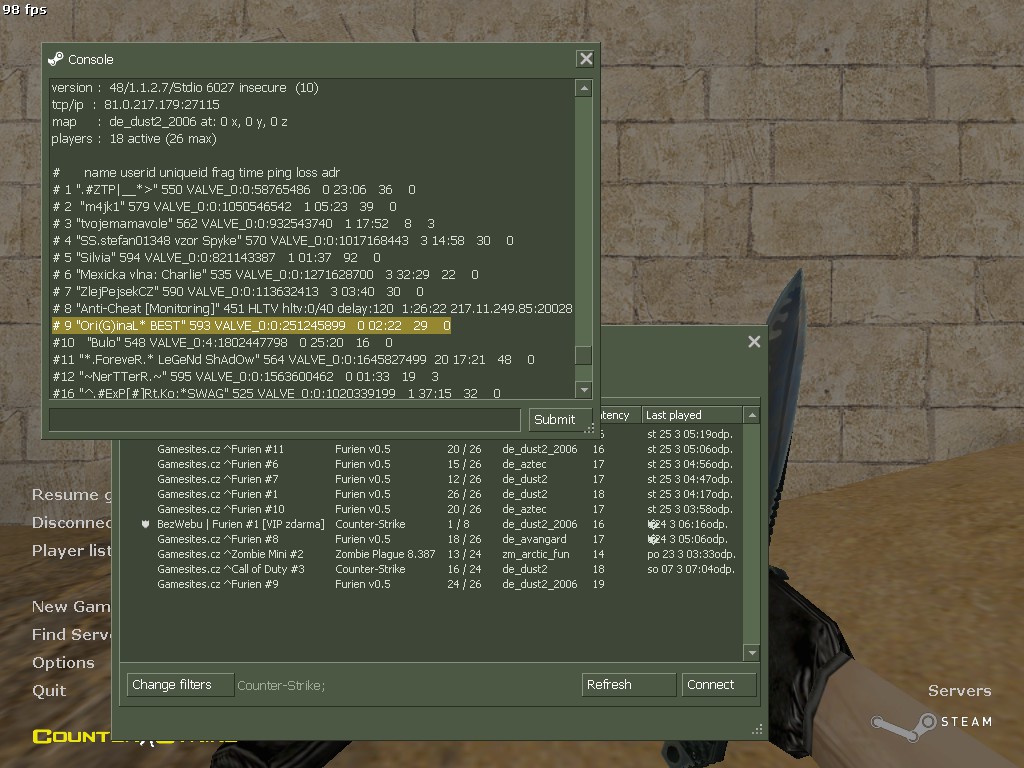Click the console down scroll arrow

coord(584,390)
